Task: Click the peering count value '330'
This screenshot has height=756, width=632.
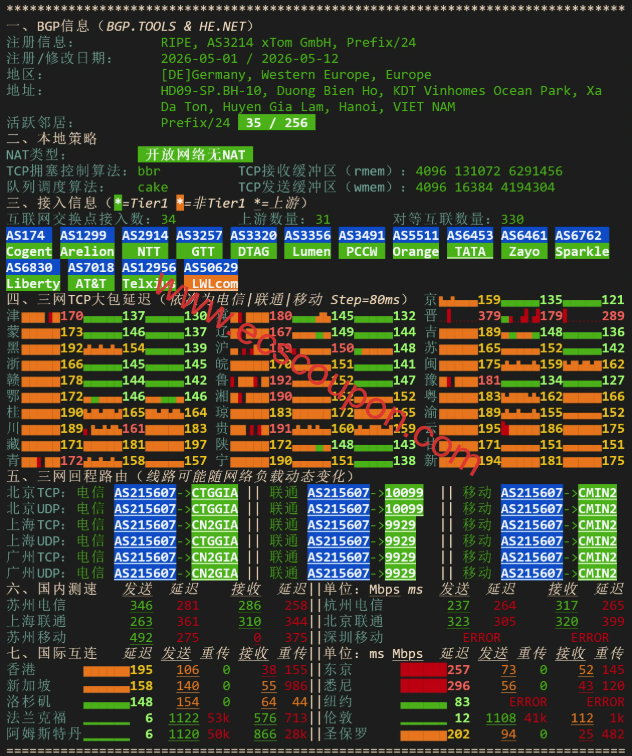Action: tap(512, 219)
